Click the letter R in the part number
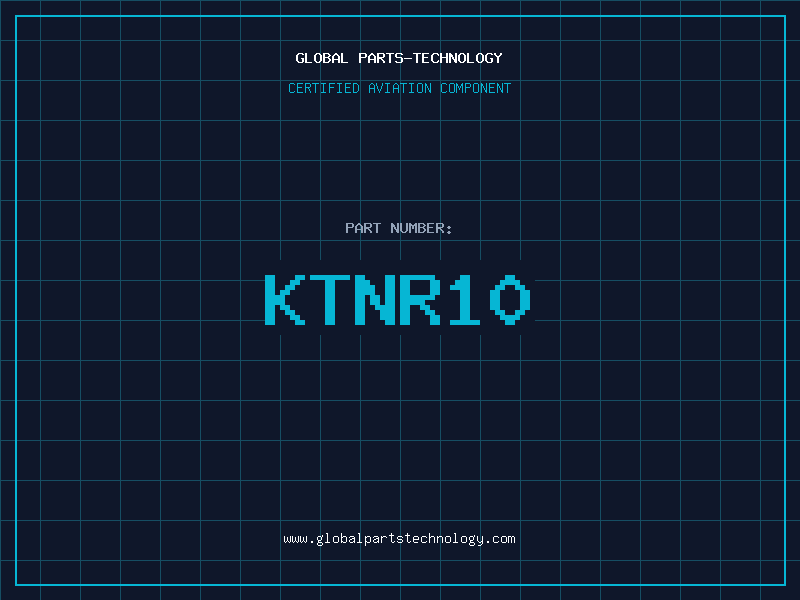Screen dimensions: 800x600 click(x=421, y=299)
